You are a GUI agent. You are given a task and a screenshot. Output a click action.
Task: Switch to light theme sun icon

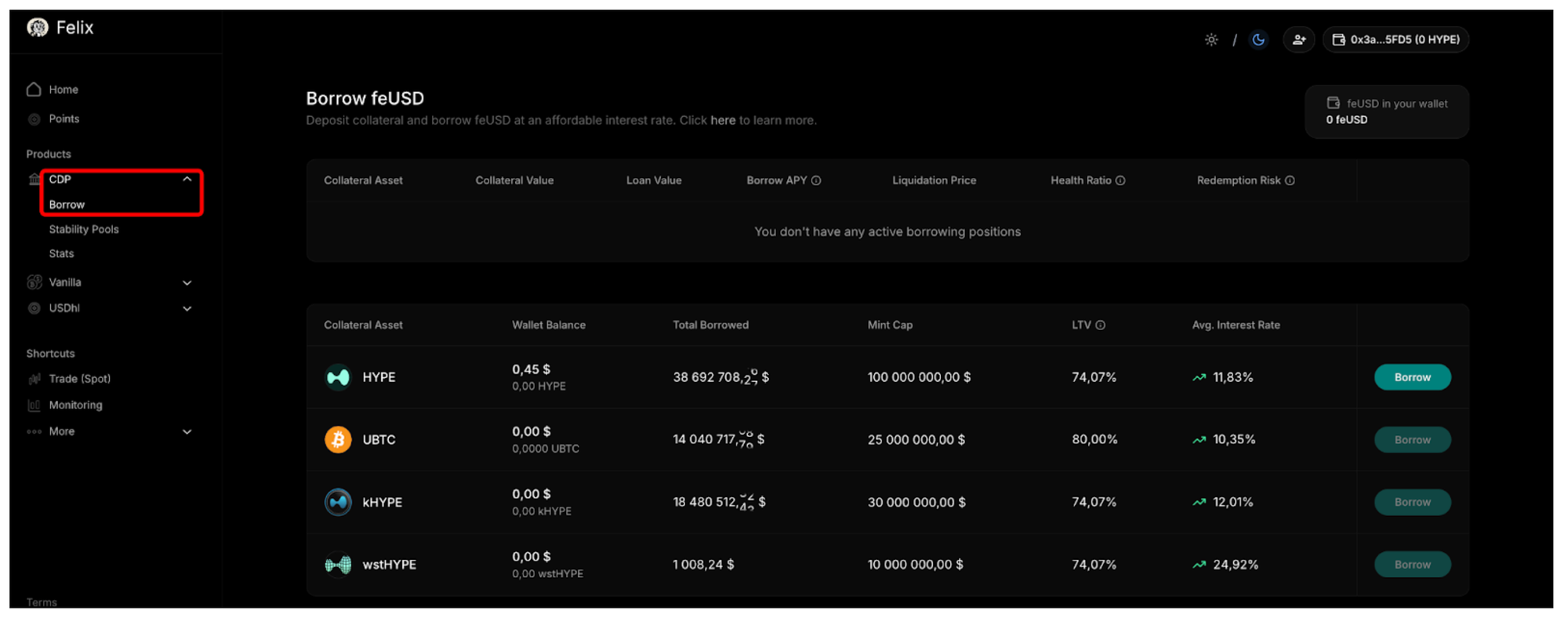point(1211,40)
